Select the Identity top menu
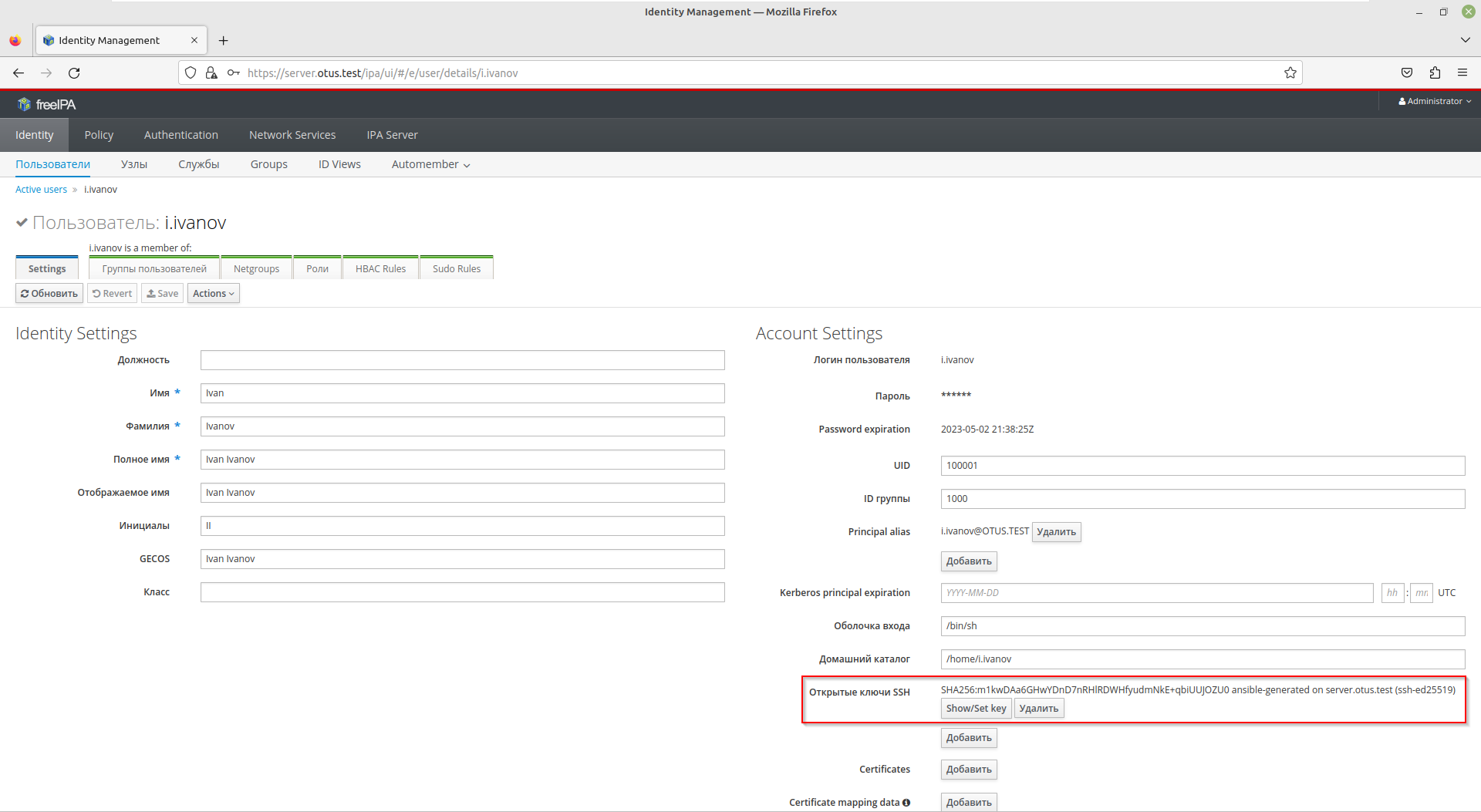This screenshot has width=1481, height=812. click(x=35, y=135)
